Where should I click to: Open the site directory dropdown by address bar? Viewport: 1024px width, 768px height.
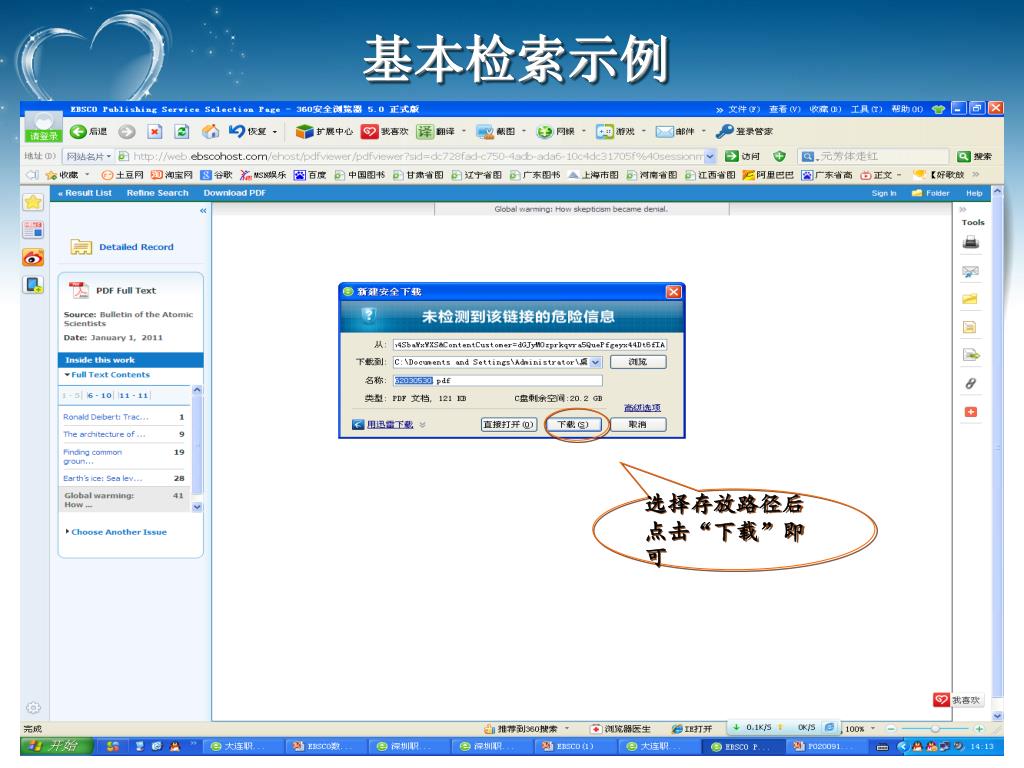point(88,156)
